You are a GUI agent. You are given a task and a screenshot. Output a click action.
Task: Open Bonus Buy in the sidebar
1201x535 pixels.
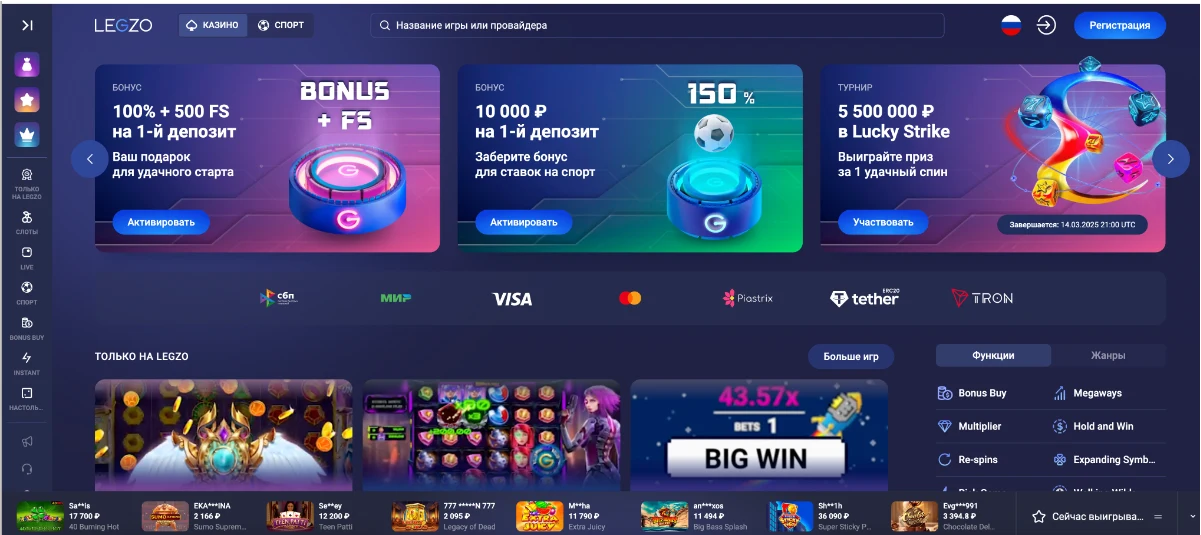tap(27, 329)
